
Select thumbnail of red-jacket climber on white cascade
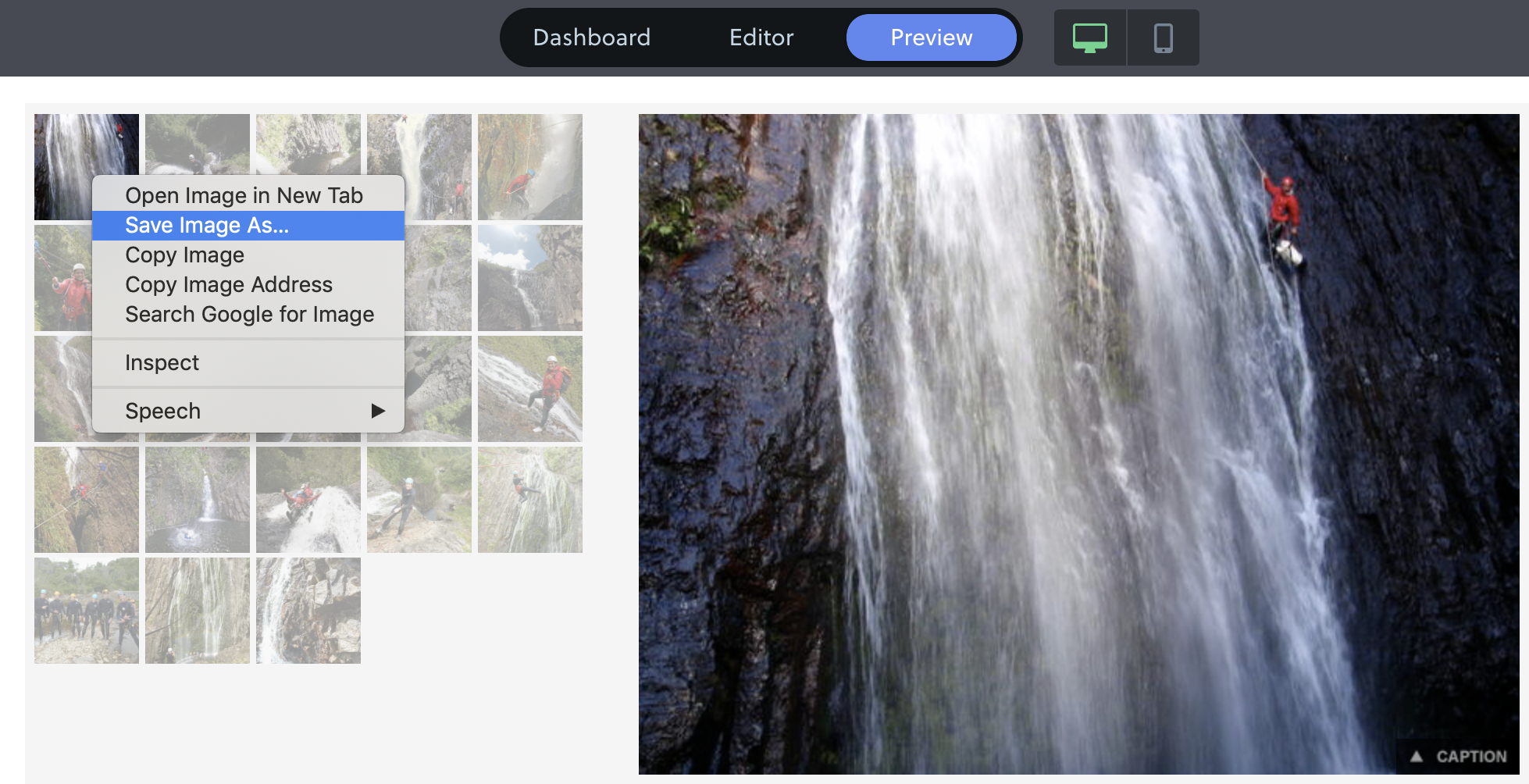[x=530, y=389]
